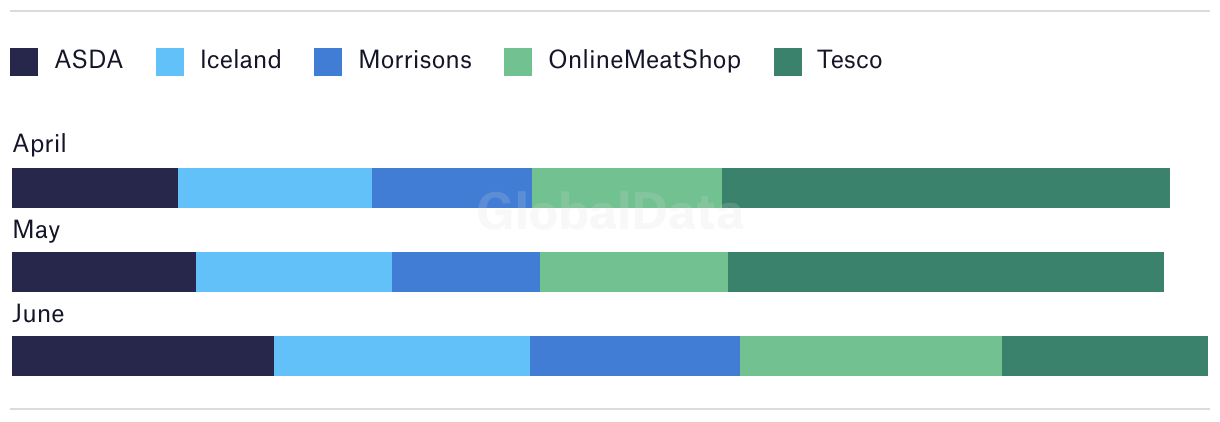Select the April Tesco bar segment

coord(946,188)
